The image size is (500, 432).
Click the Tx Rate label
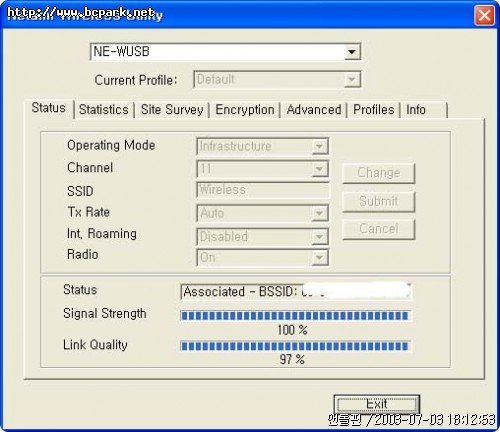(x=88, y=212)
